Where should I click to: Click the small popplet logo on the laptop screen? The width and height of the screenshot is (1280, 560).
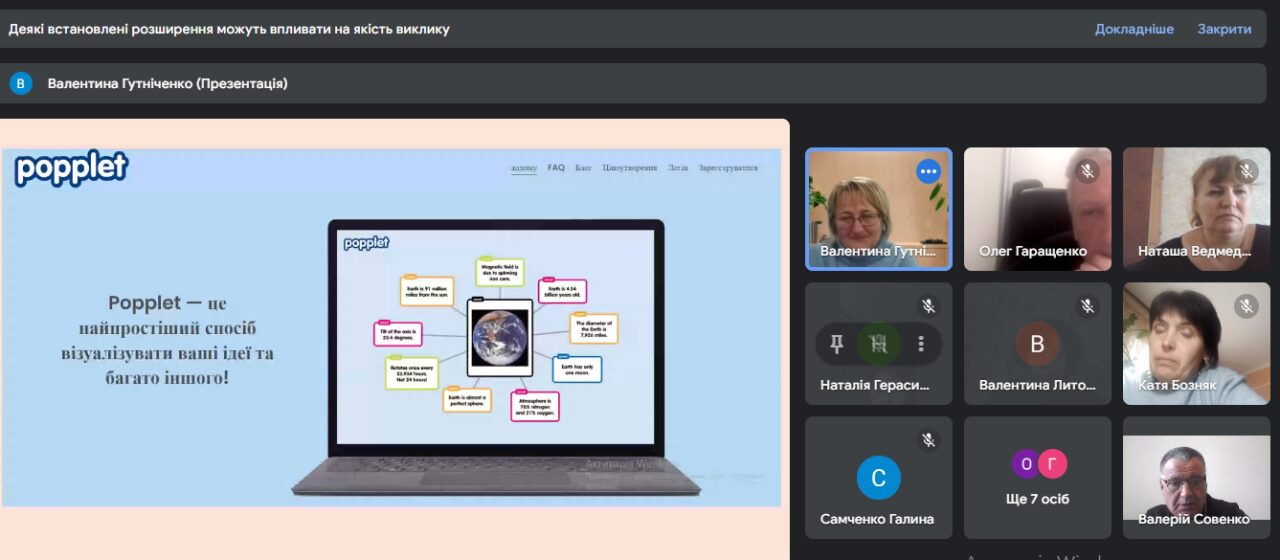point(366,243)
